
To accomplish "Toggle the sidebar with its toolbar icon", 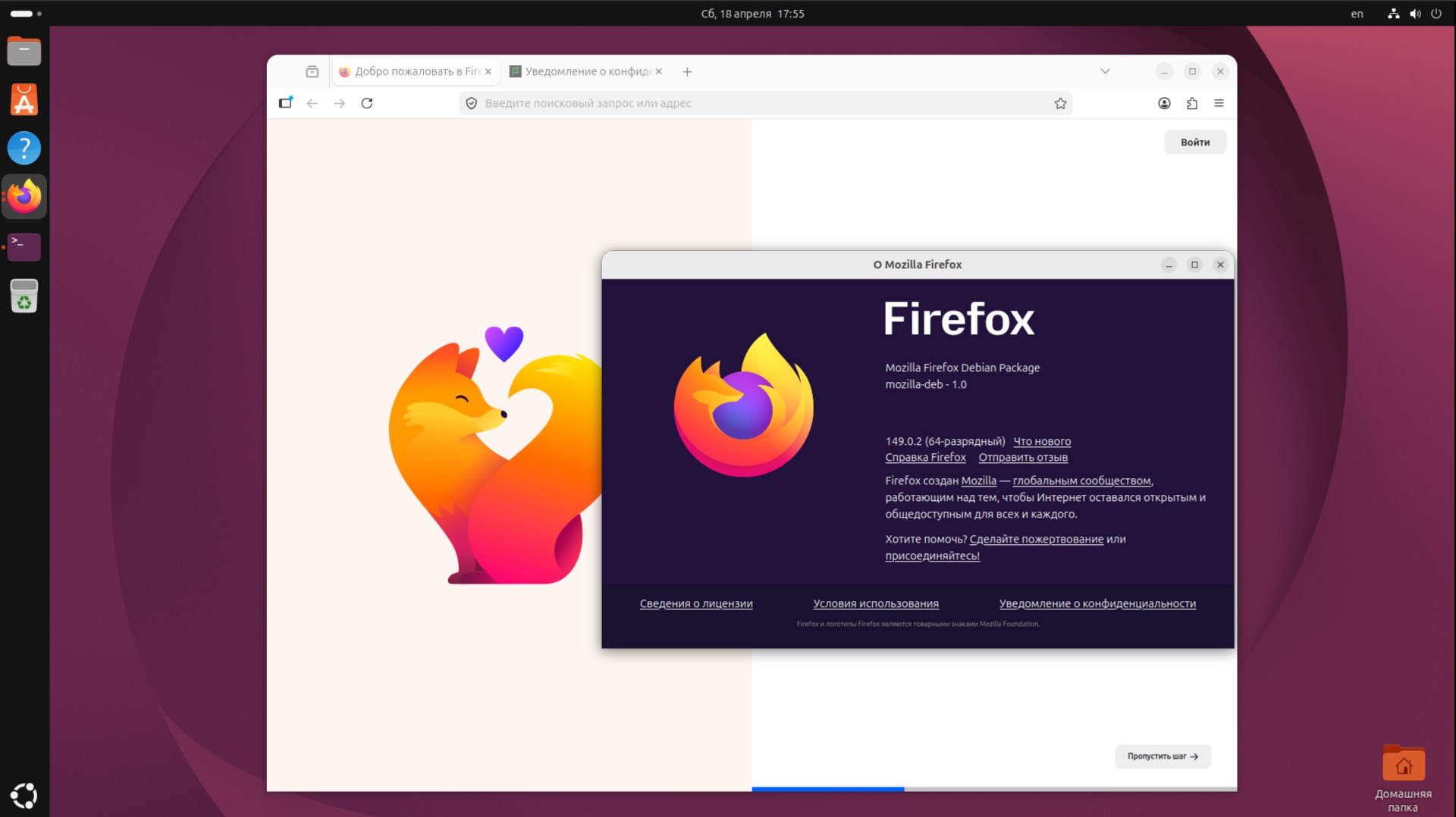I will pos(286,103).
